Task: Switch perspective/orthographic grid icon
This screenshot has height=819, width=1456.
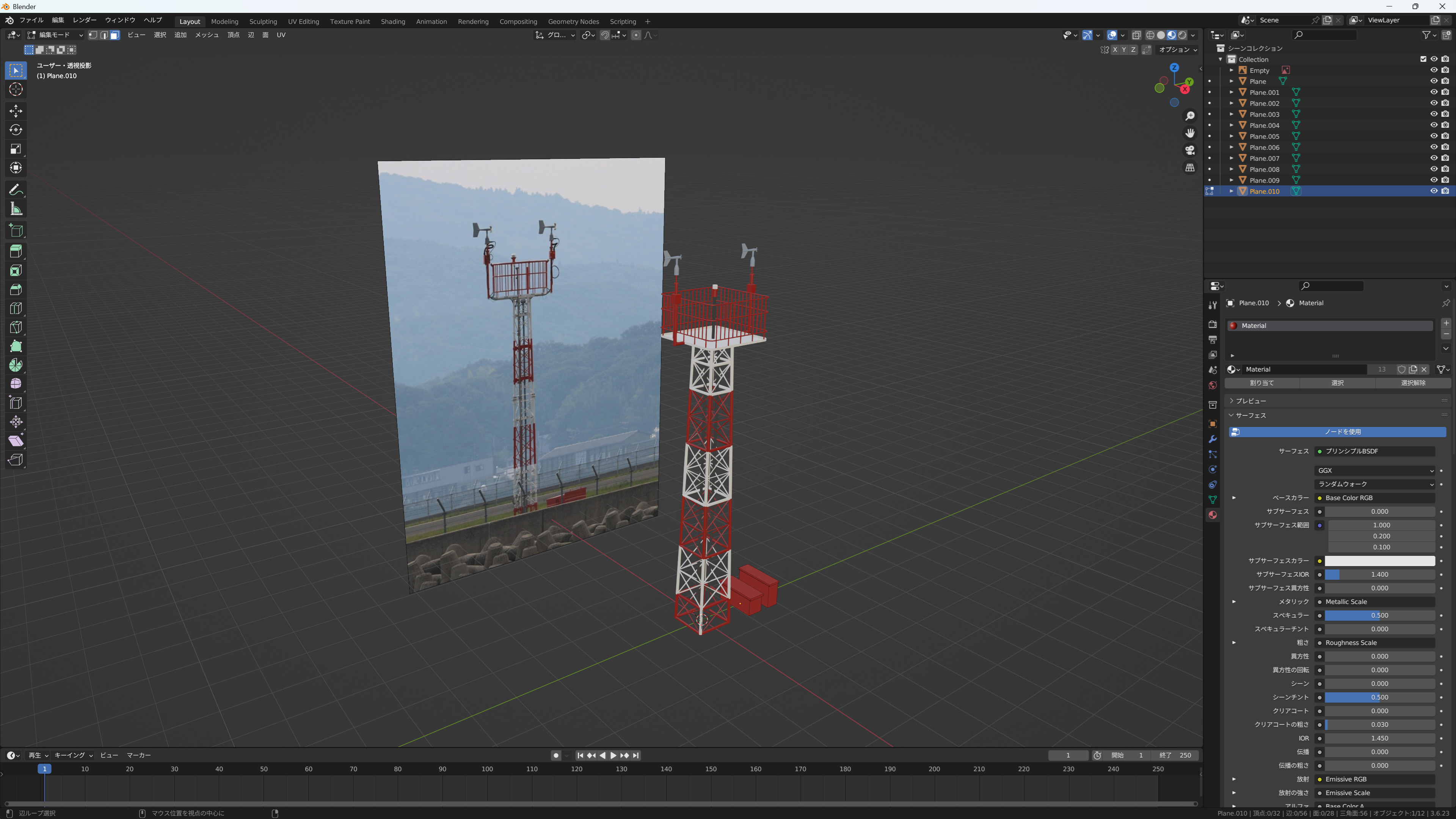Action: coord(1190,168)
